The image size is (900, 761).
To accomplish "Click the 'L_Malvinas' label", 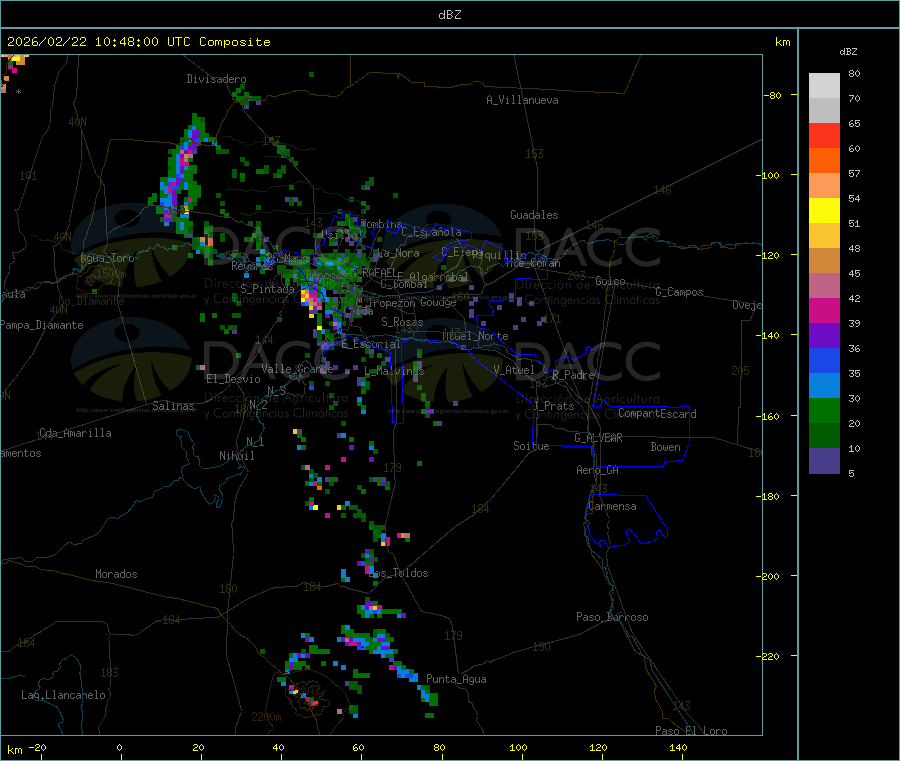I will 394,371.
